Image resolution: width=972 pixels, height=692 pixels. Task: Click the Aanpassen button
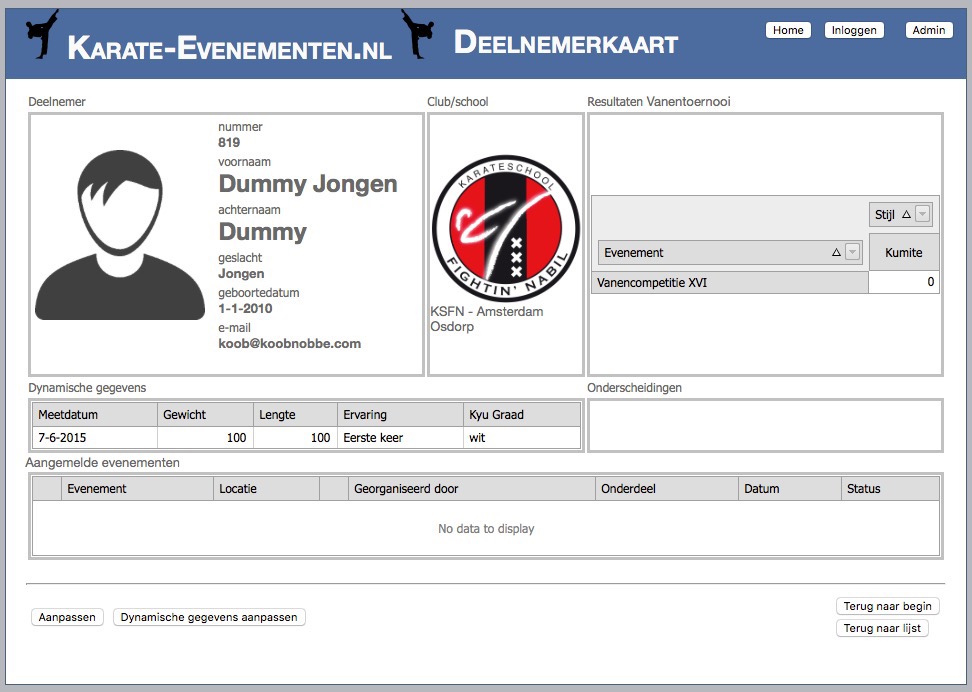(67, 617)
